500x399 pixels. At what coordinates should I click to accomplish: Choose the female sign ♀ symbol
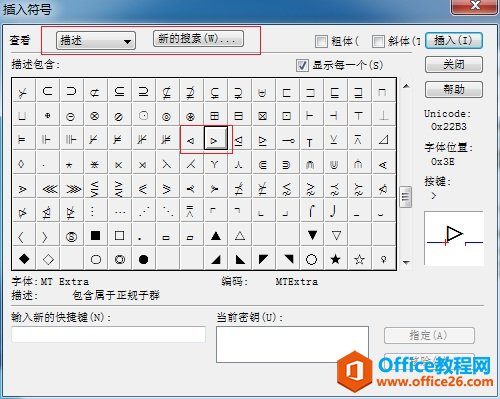384,259
